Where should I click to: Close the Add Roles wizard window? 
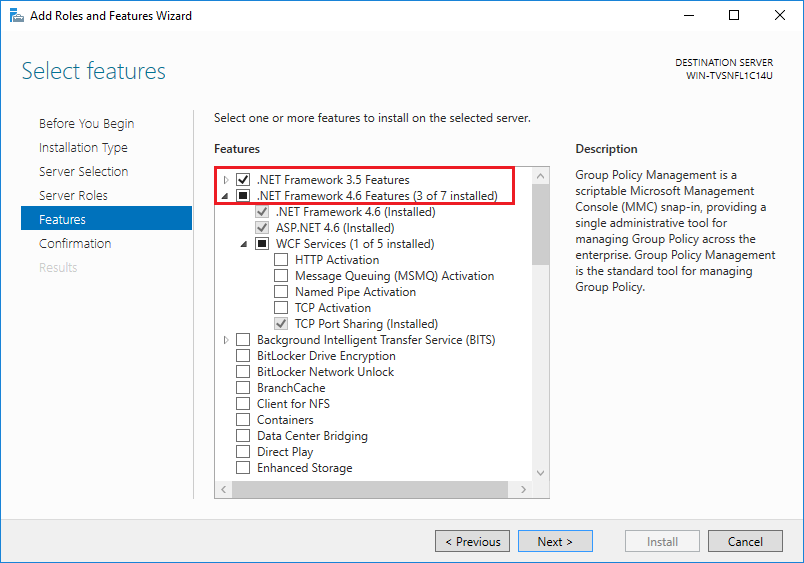(x=780, y=16)
